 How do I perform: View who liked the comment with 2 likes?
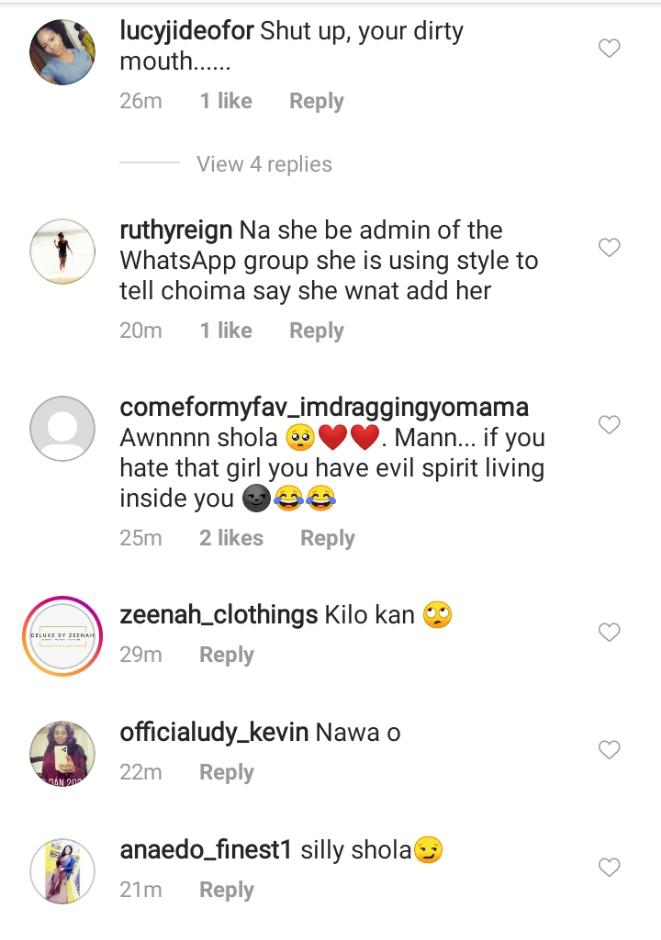pyautogui.click(x=231, y=538)
